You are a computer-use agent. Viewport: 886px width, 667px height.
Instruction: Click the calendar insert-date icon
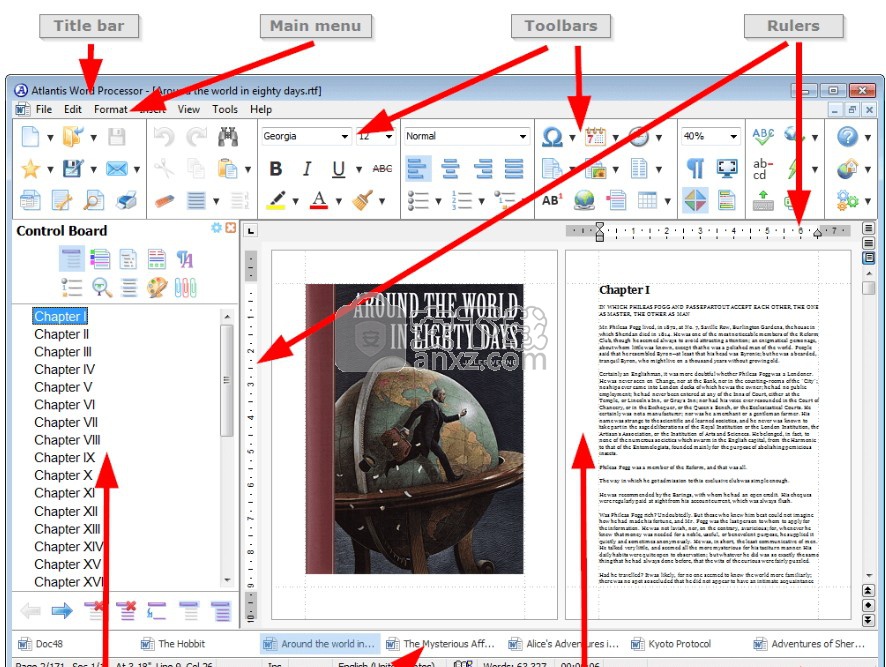point(595,136)
